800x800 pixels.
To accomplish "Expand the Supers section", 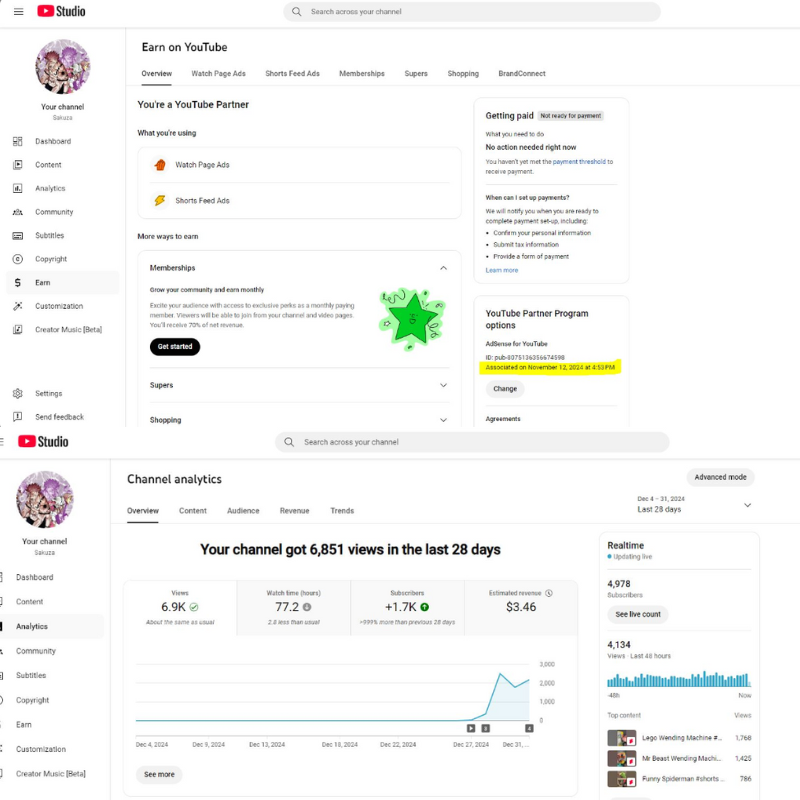I will tap(443, 385).
